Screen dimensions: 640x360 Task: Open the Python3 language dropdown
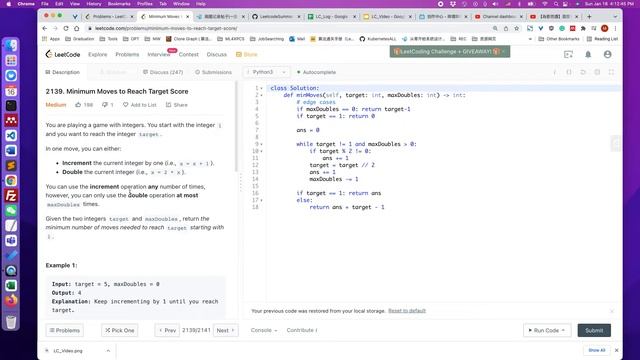[267, 72]
